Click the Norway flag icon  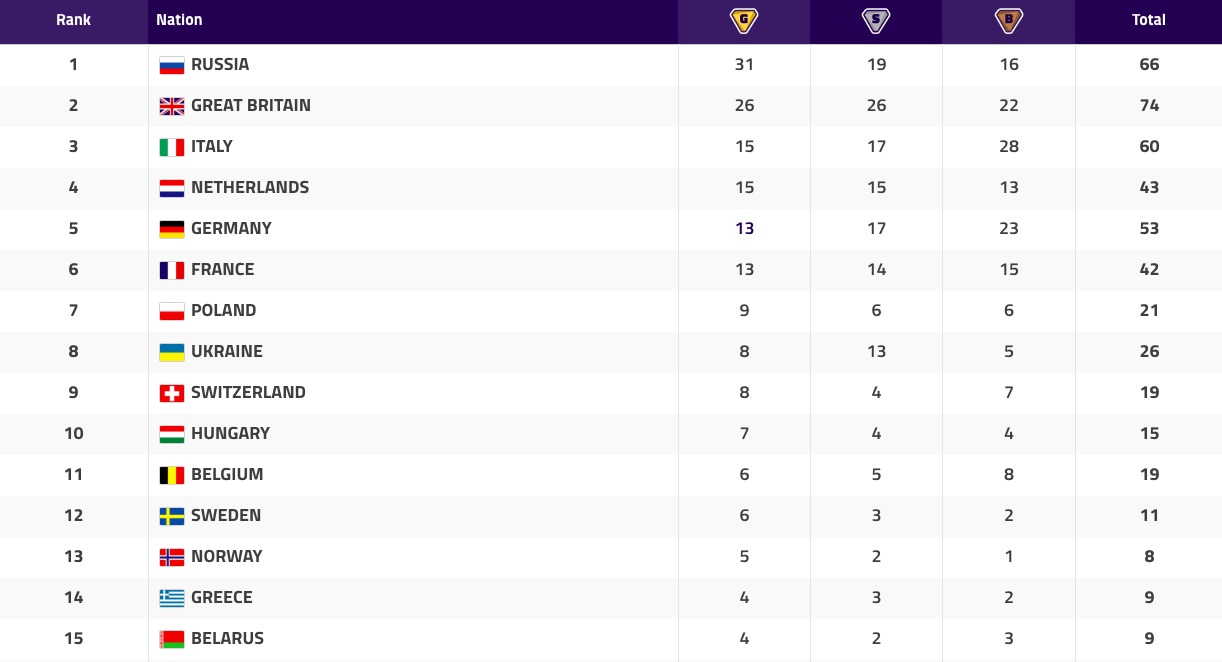172,557
